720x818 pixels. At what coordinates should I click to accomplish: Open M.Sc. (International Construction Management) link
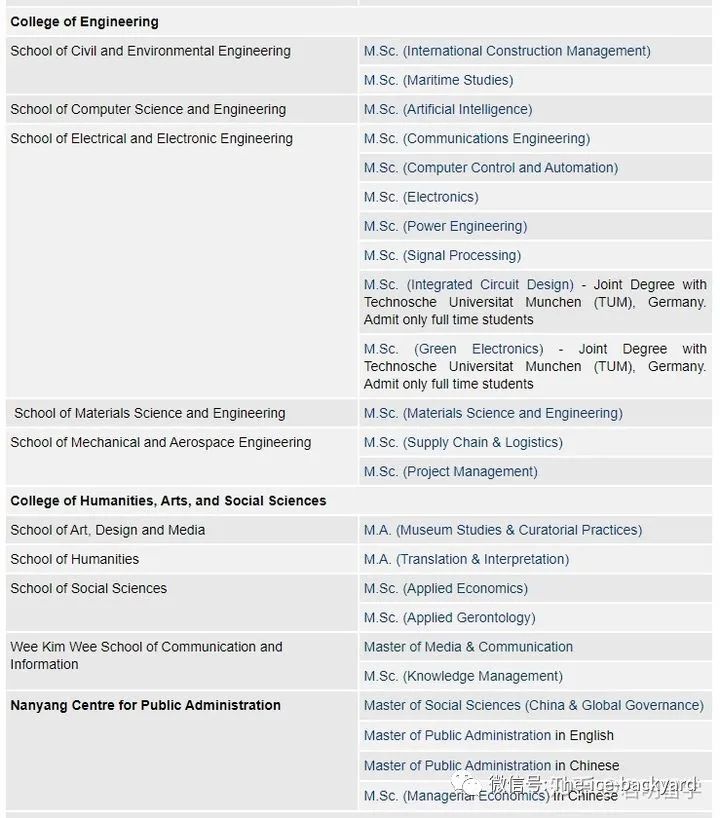pos(507,51)
